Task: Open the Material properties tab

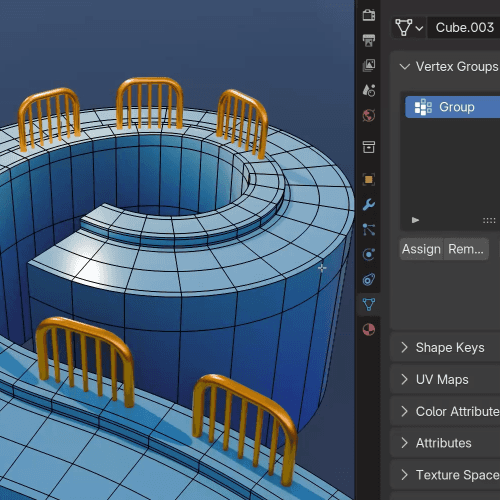Action: [x=369, y=330]
